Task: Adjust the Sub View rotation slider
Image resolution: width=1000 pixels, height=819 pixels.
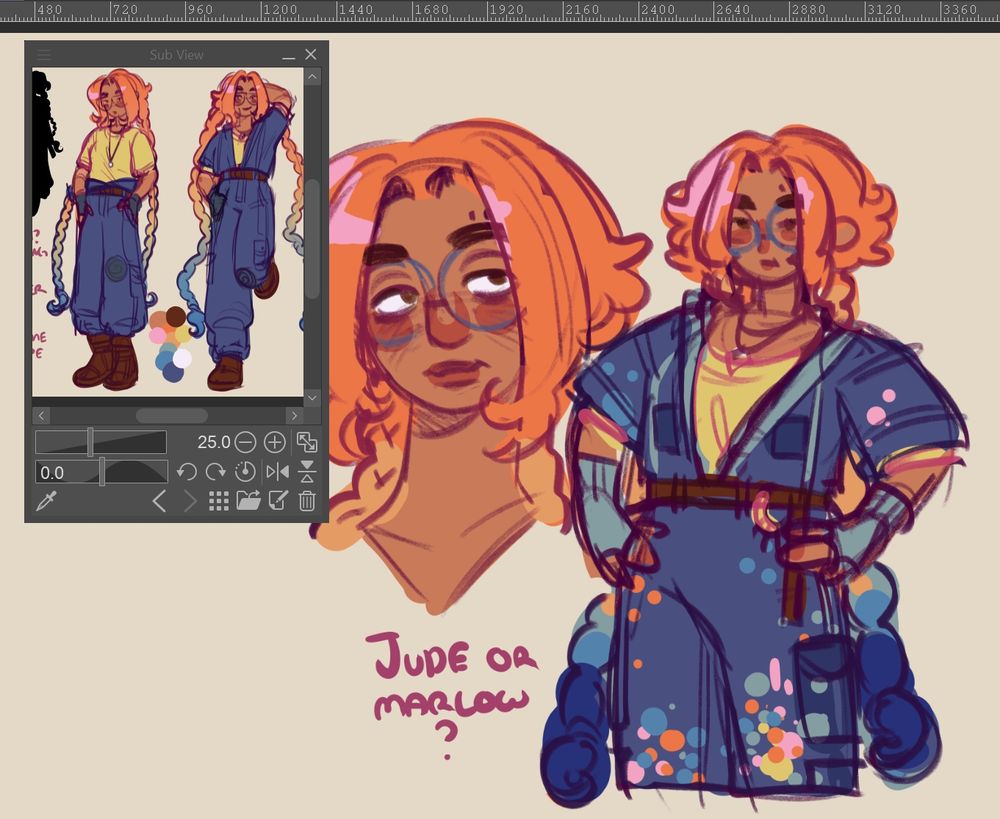Action: pos(101,472)
